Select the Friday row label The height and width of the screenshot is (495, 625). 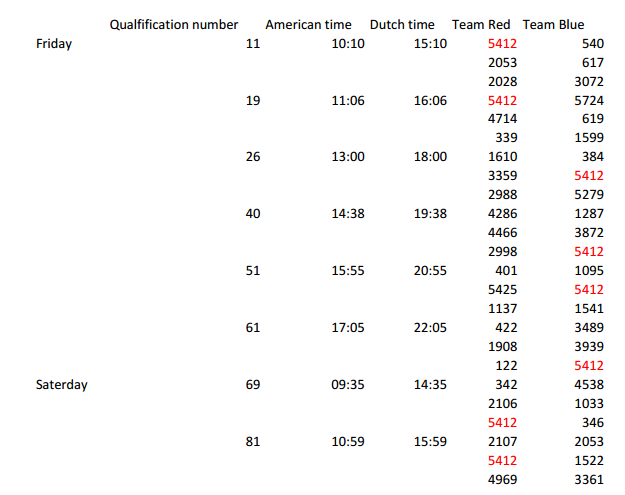[54, 44]
